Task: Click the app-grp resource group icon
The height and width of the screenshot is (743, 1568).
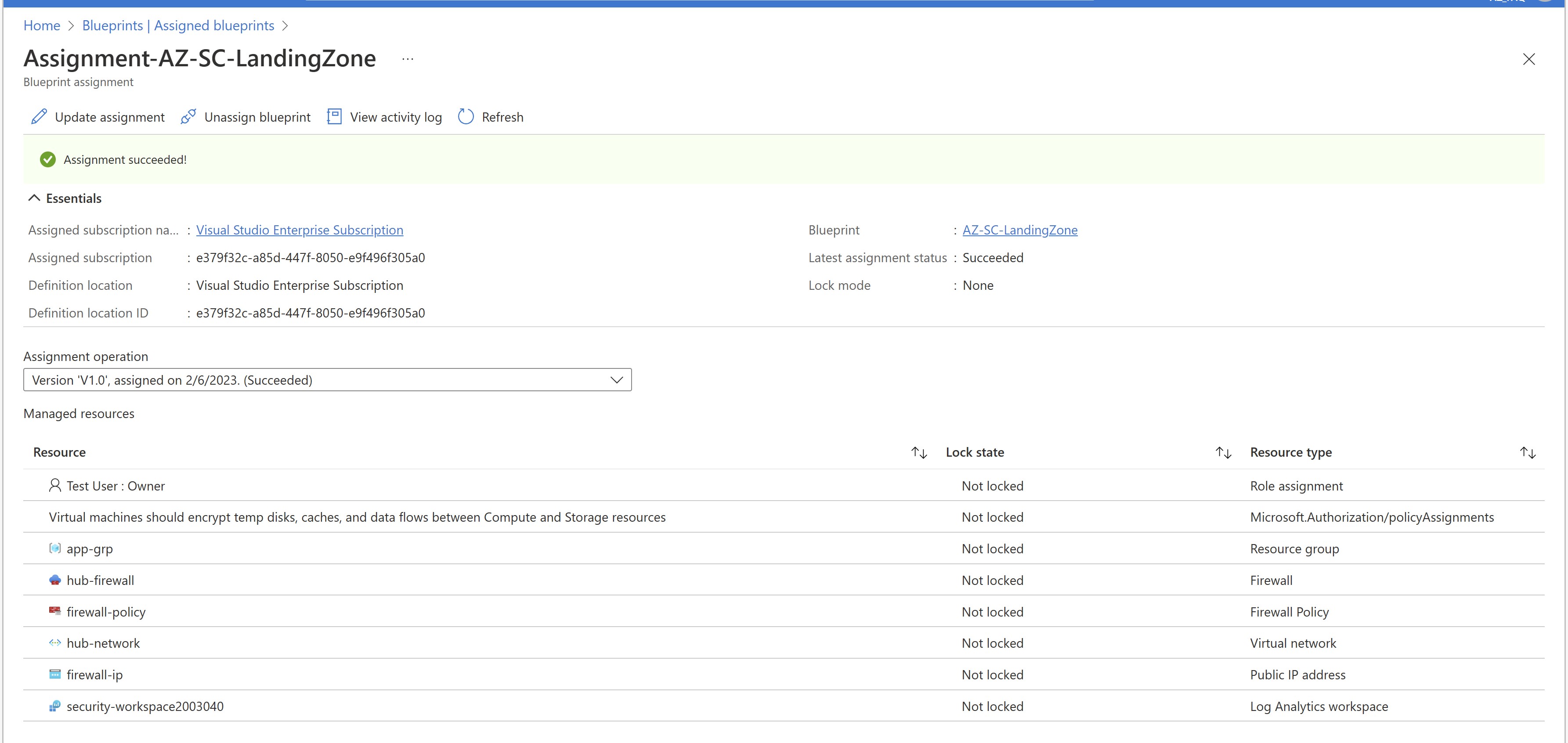Action: coord(55,548)
